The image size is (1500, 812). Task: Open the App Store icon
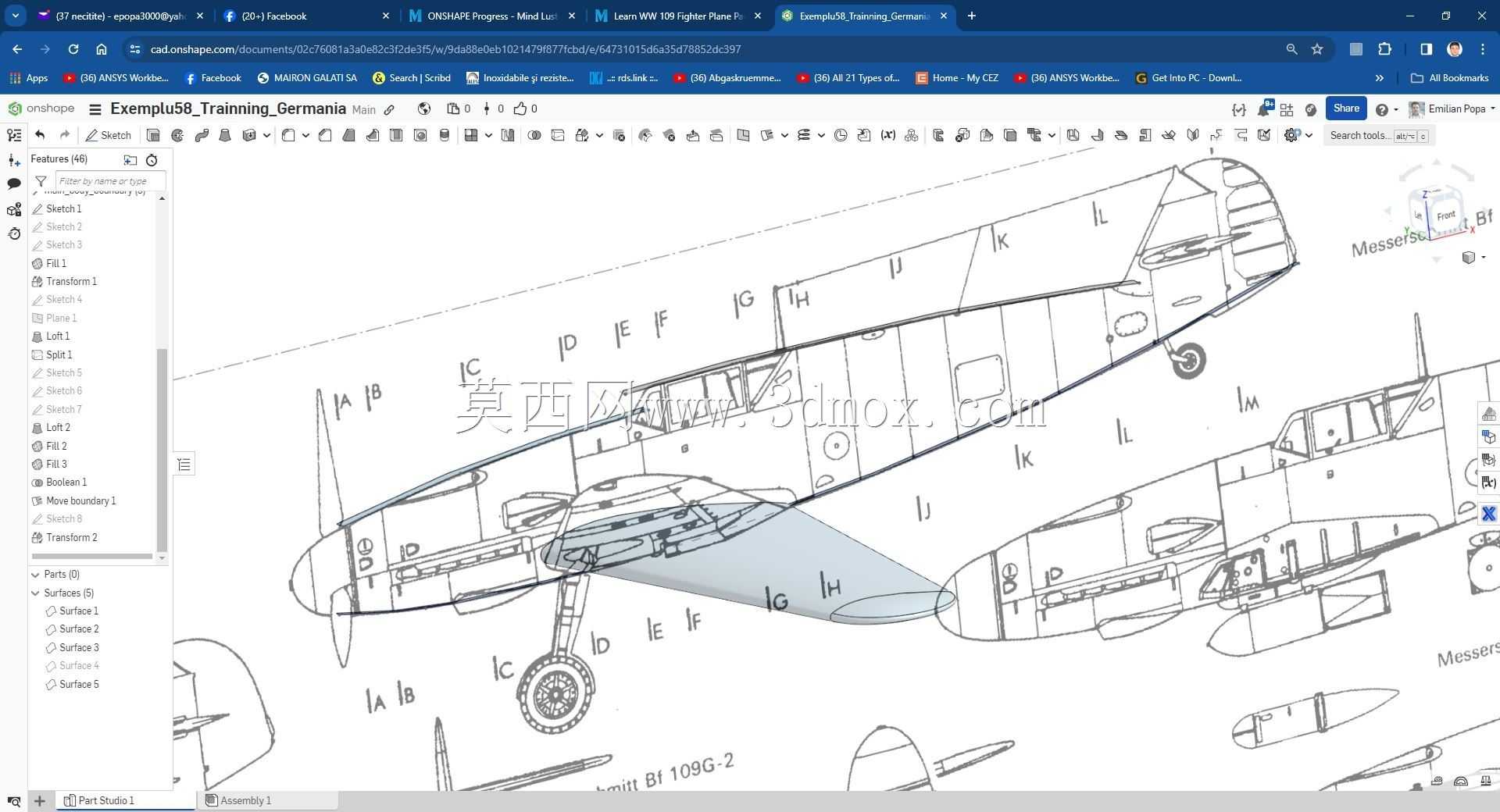tap(1287, 109)
